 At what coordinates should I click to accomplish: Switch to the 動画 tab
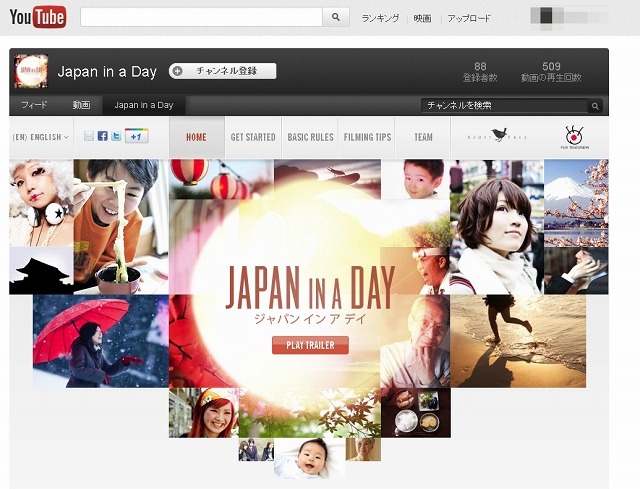[x=81, y=105]
